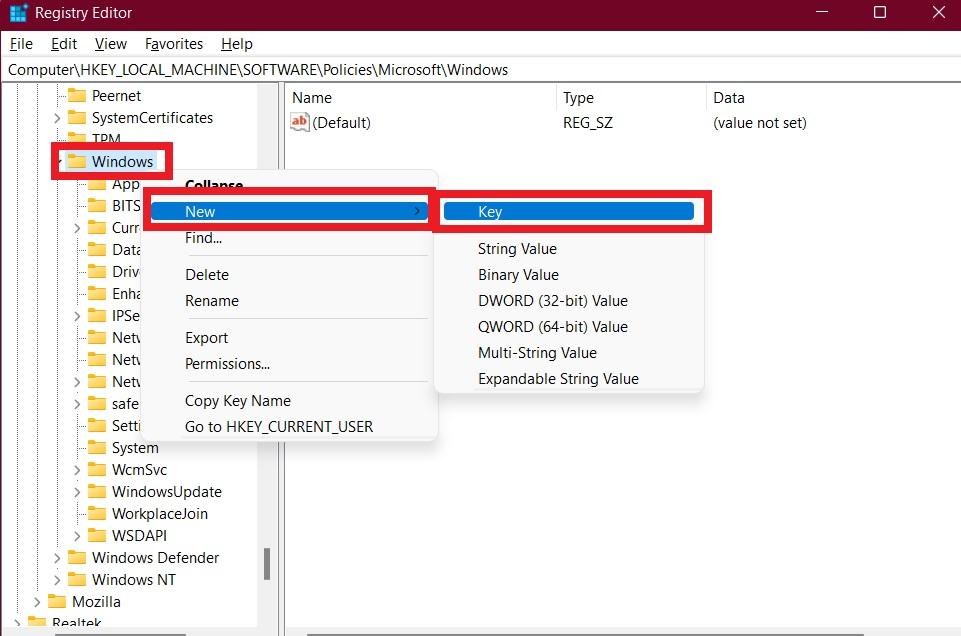Click the registry path address bar
961x636 pixels.
coord(480,70)
